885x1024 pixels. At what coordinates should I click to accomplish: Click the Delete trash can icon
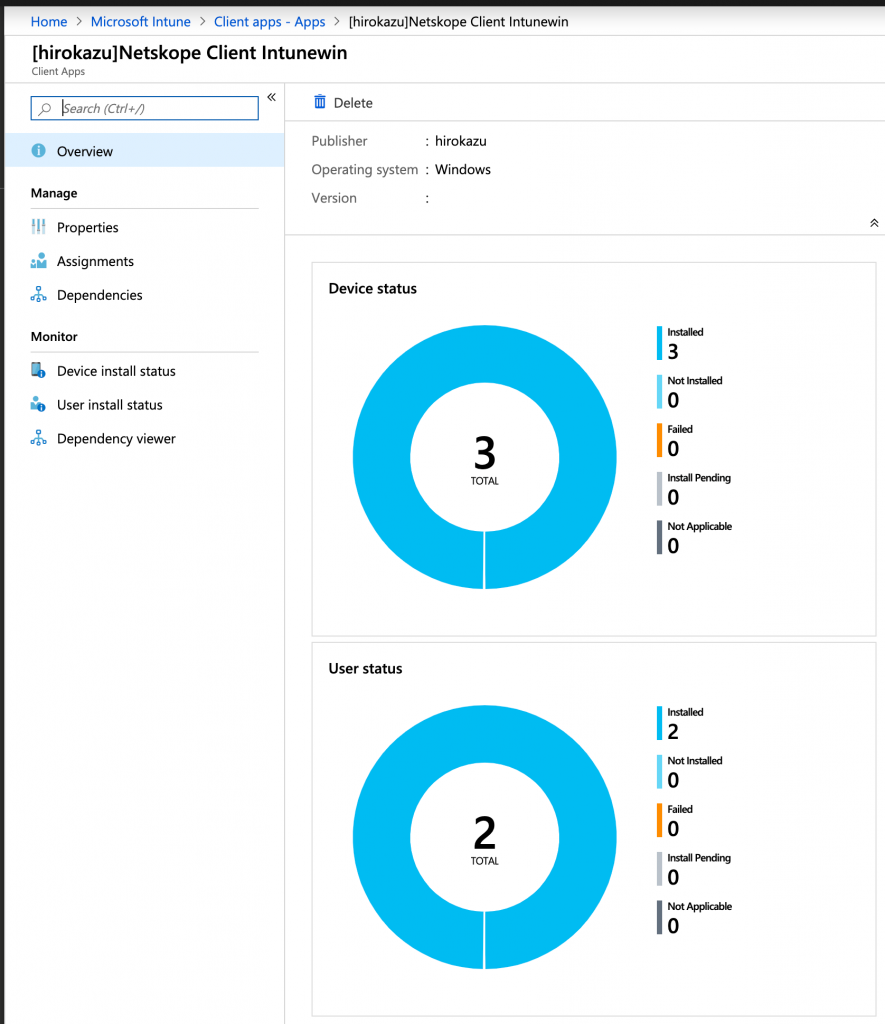(319, 102)
